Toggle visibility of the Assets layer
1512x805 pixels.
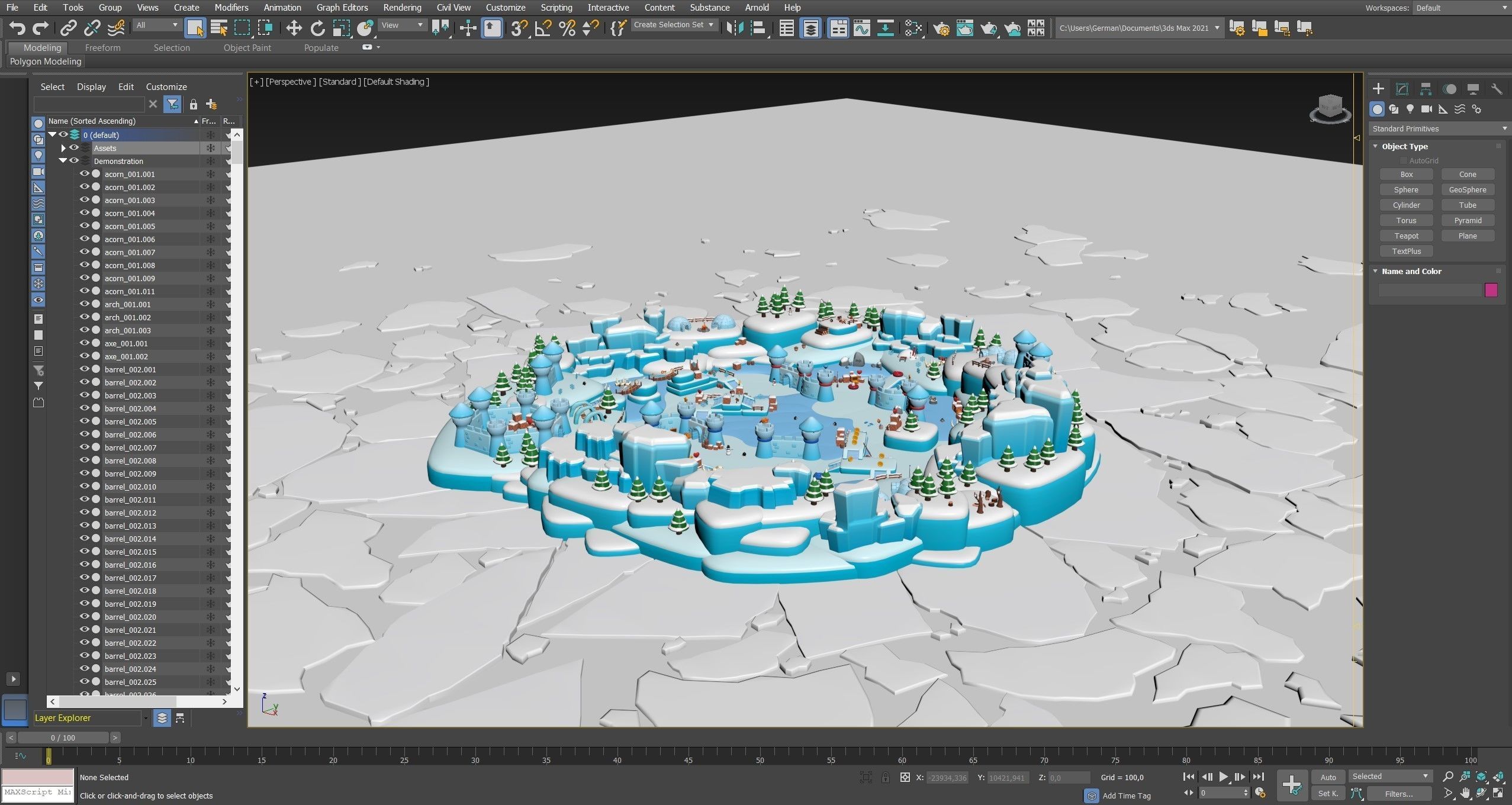[74, 148]
